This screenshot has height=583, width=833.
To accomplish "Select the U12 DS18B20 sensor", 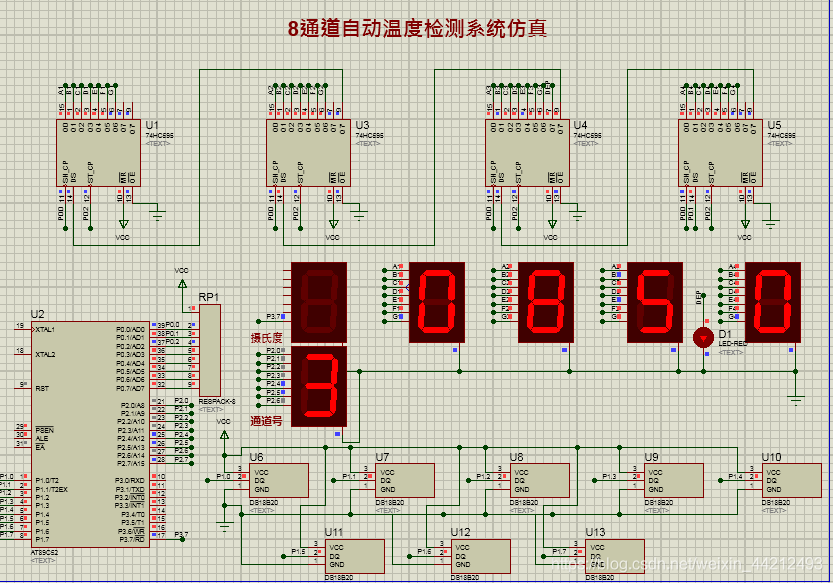I will point(481,556).
